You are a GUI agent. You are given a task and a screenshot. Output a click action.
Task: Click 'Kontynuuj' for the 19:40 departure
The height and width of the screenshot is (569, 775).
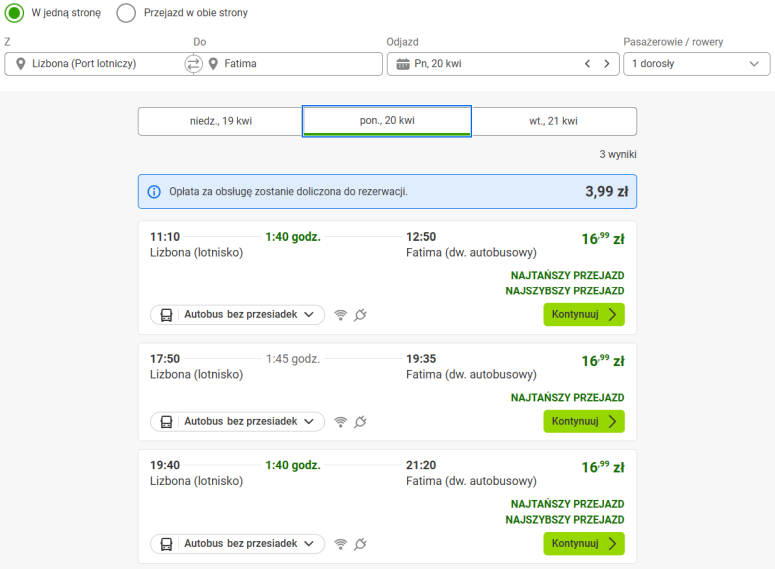(584, 543)
